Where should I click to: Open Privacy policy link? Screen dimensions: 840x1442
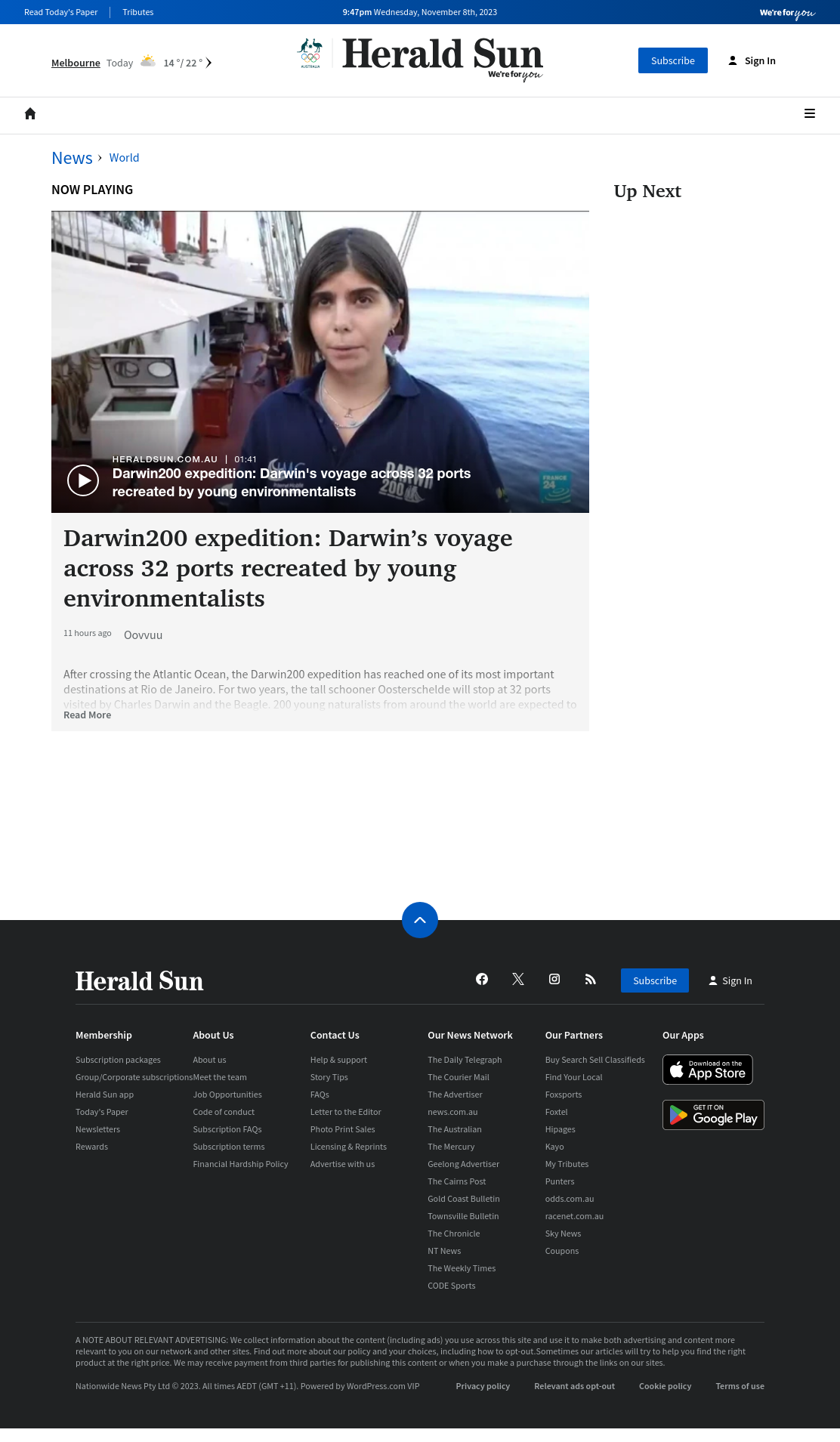(483, 1386)
